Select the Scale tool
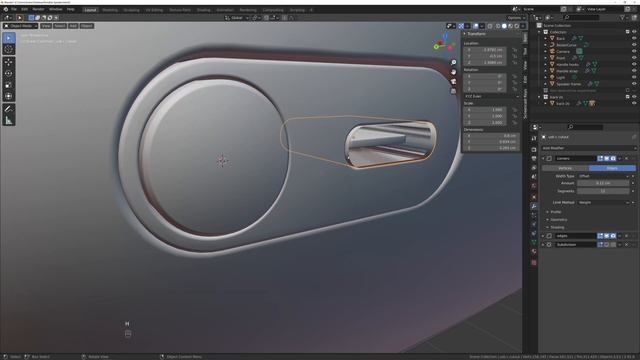 [9, 85]
